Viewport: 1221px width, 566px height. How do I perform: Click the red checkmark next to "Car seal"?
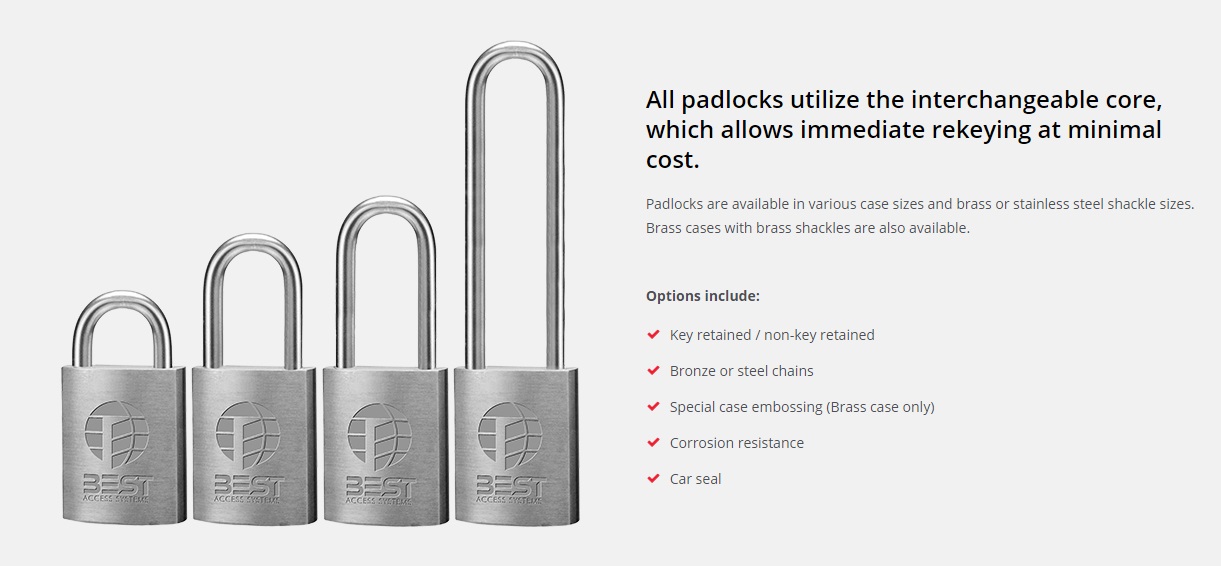(653, 479)
